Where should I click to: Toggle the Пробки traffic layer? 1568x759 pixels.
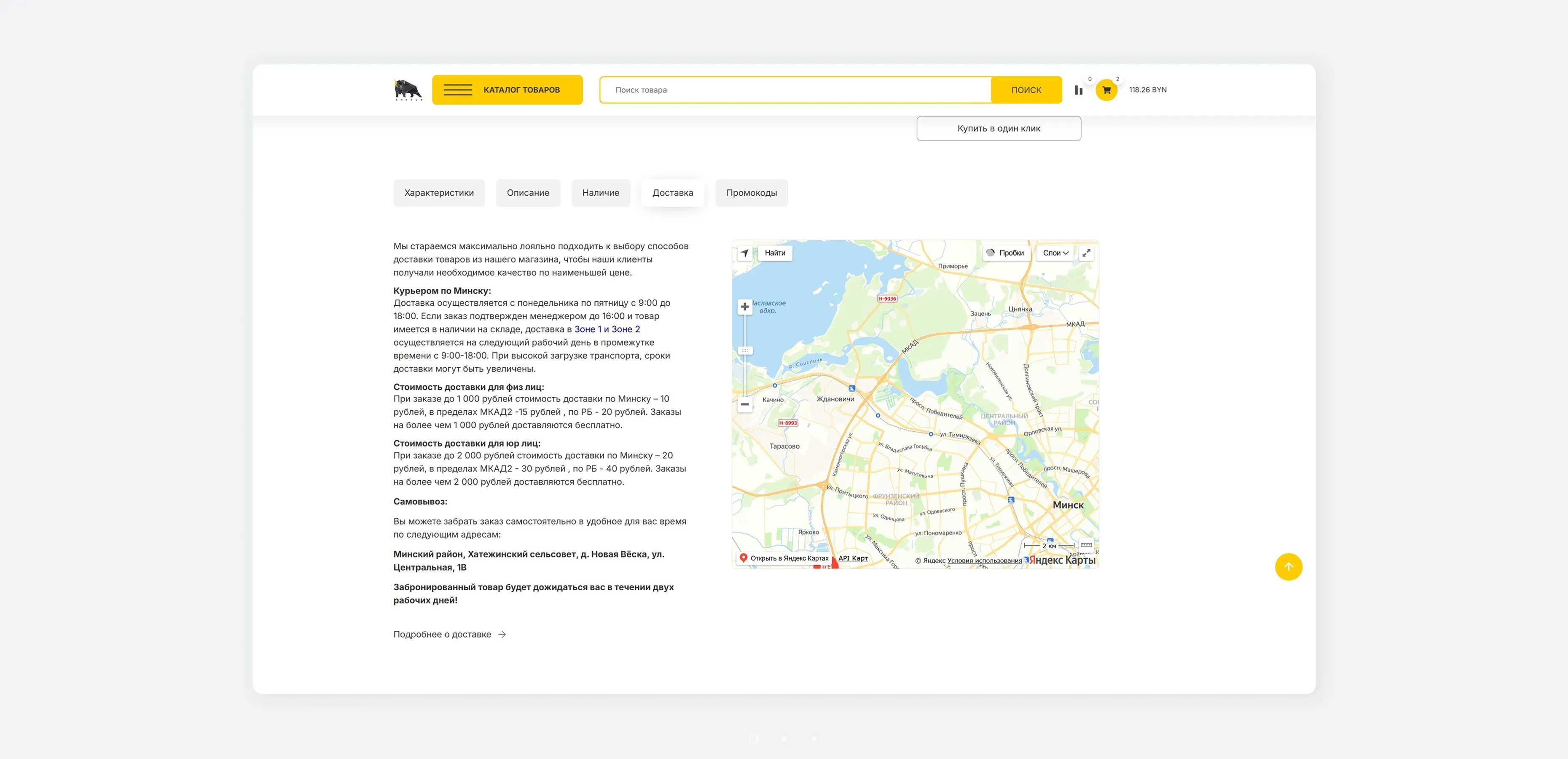[1006, 253]
